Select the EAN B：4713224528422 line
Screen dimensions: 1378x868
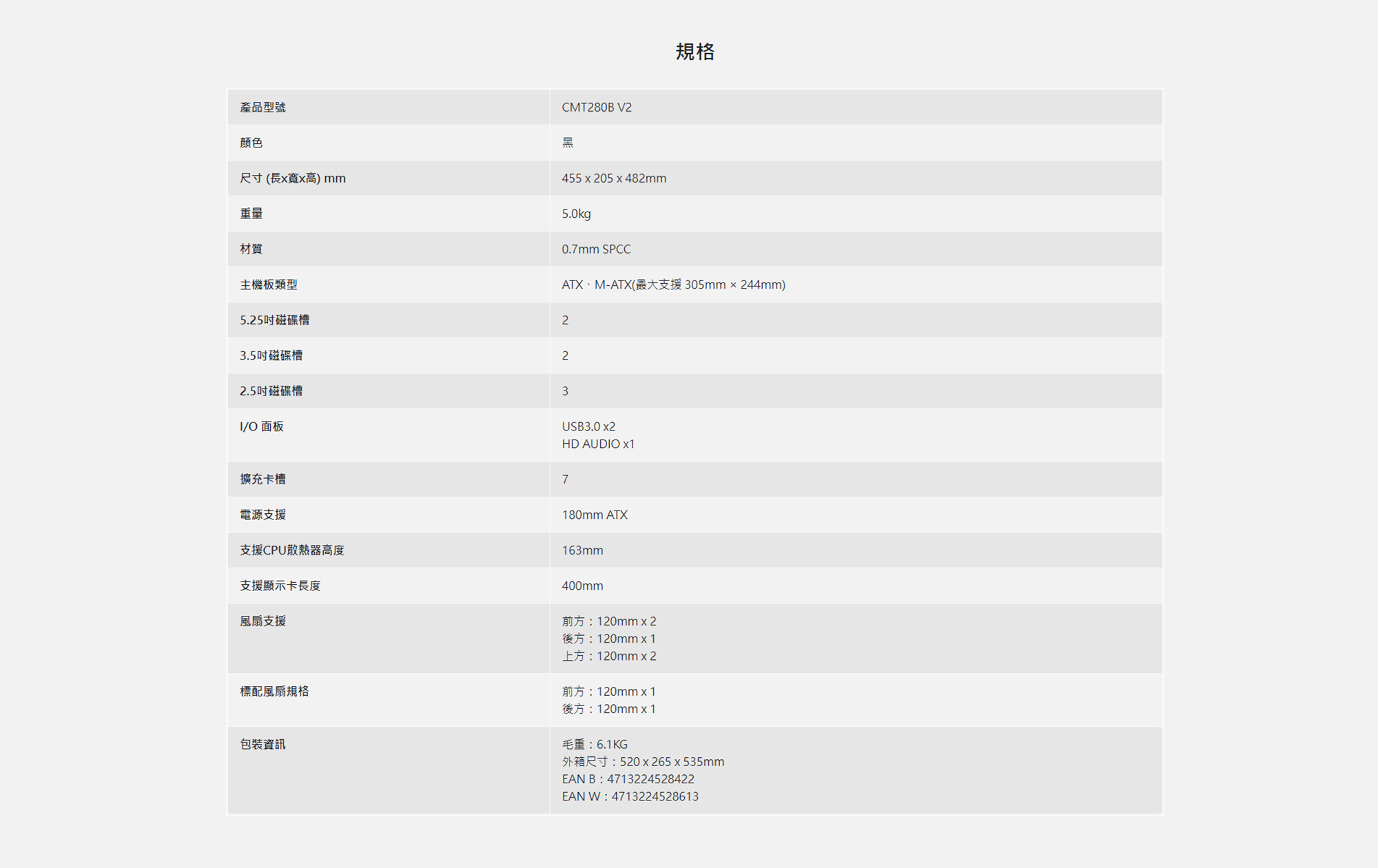628,779
